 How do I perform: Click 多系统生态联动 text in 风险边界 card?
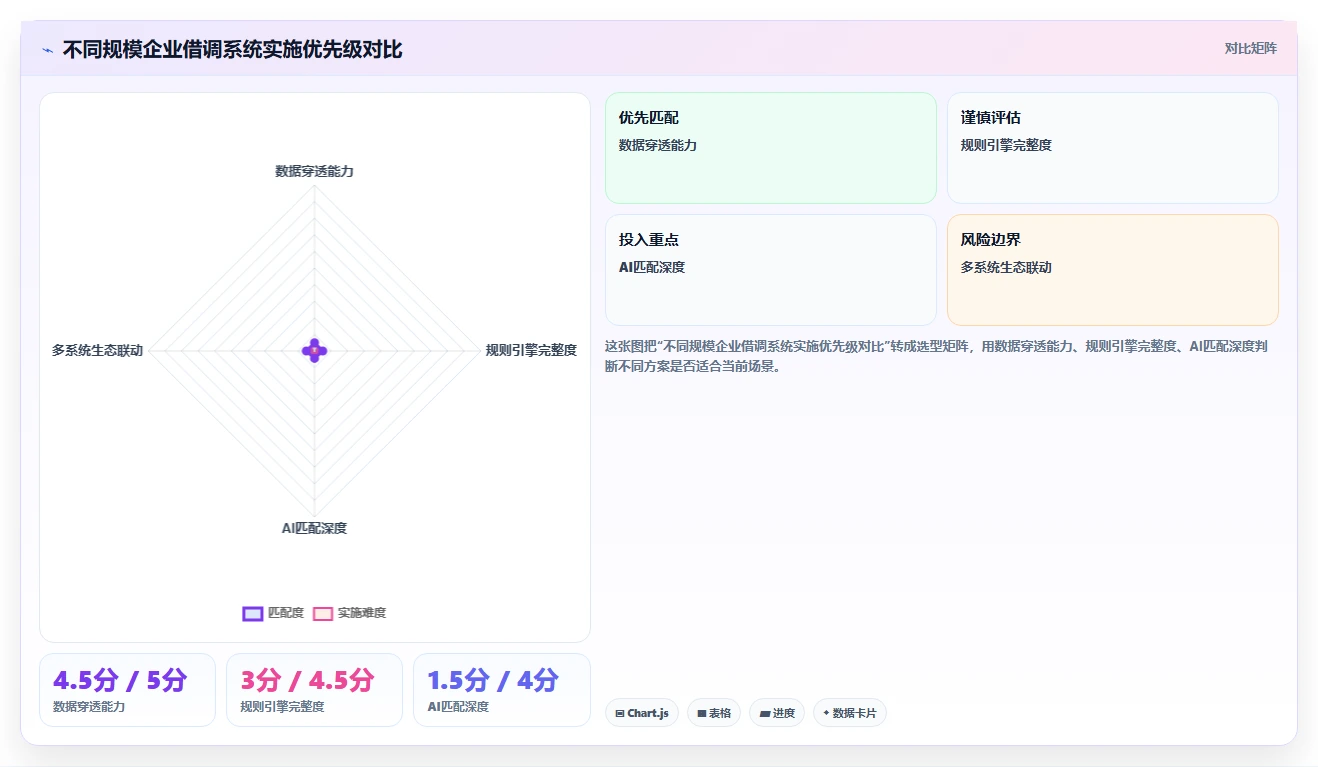click(1006, 267)
